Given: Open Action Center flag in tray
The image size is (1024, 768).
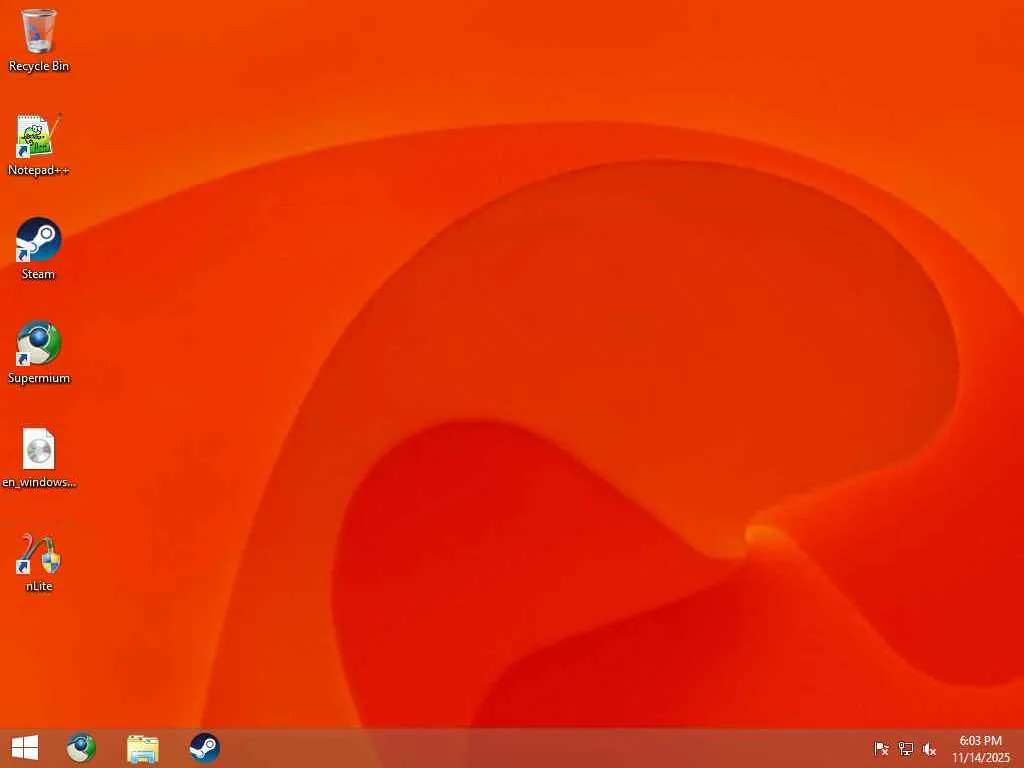Looking at the screenshot, I should click(881, 749).
